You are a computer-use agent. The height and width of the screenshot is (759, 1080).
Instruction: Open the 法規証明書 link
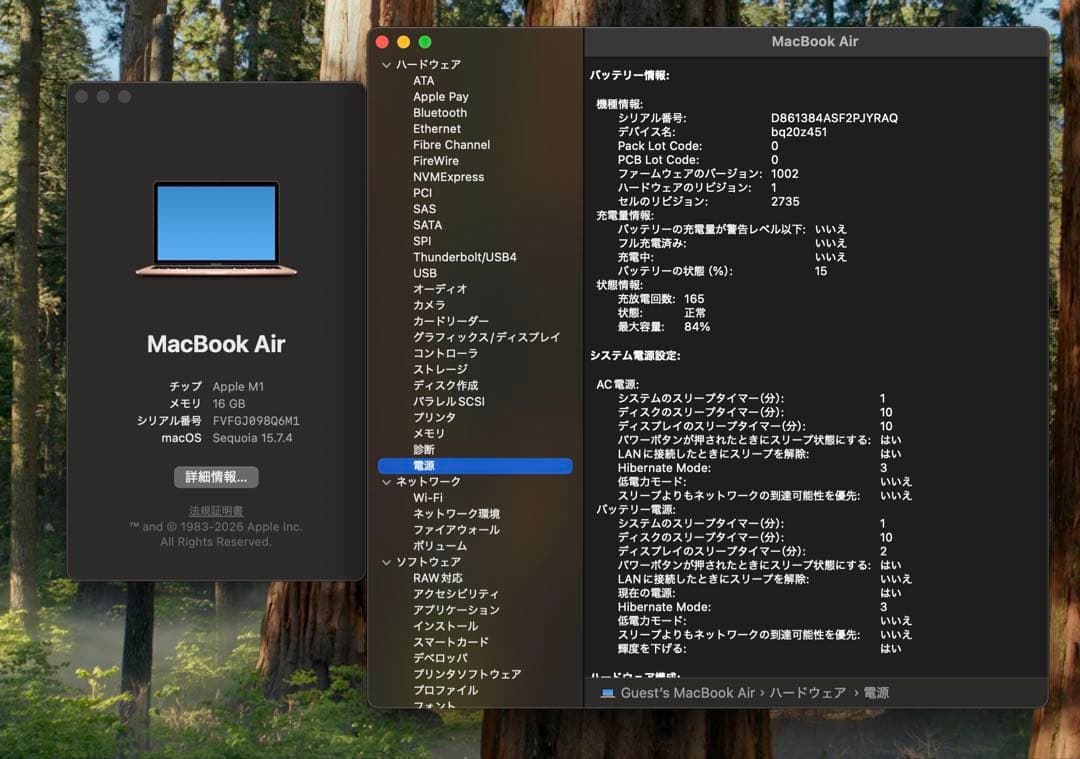216,510
